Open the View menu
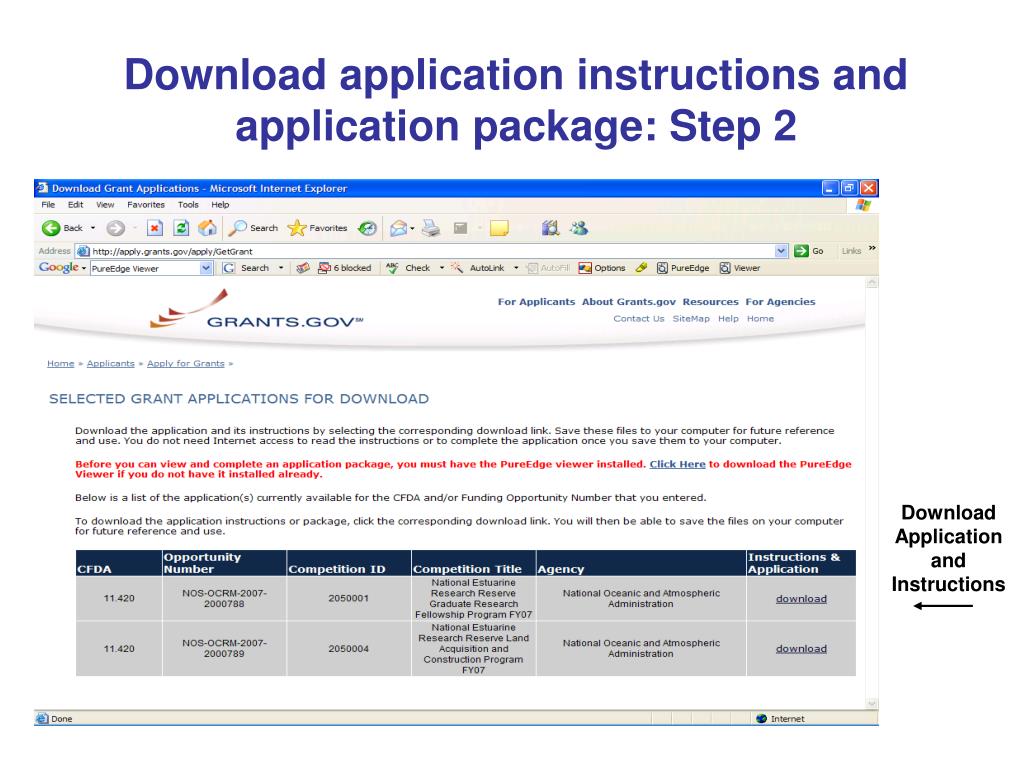The height and width of the screenshot is (768, 1024). tap(105, 205)
